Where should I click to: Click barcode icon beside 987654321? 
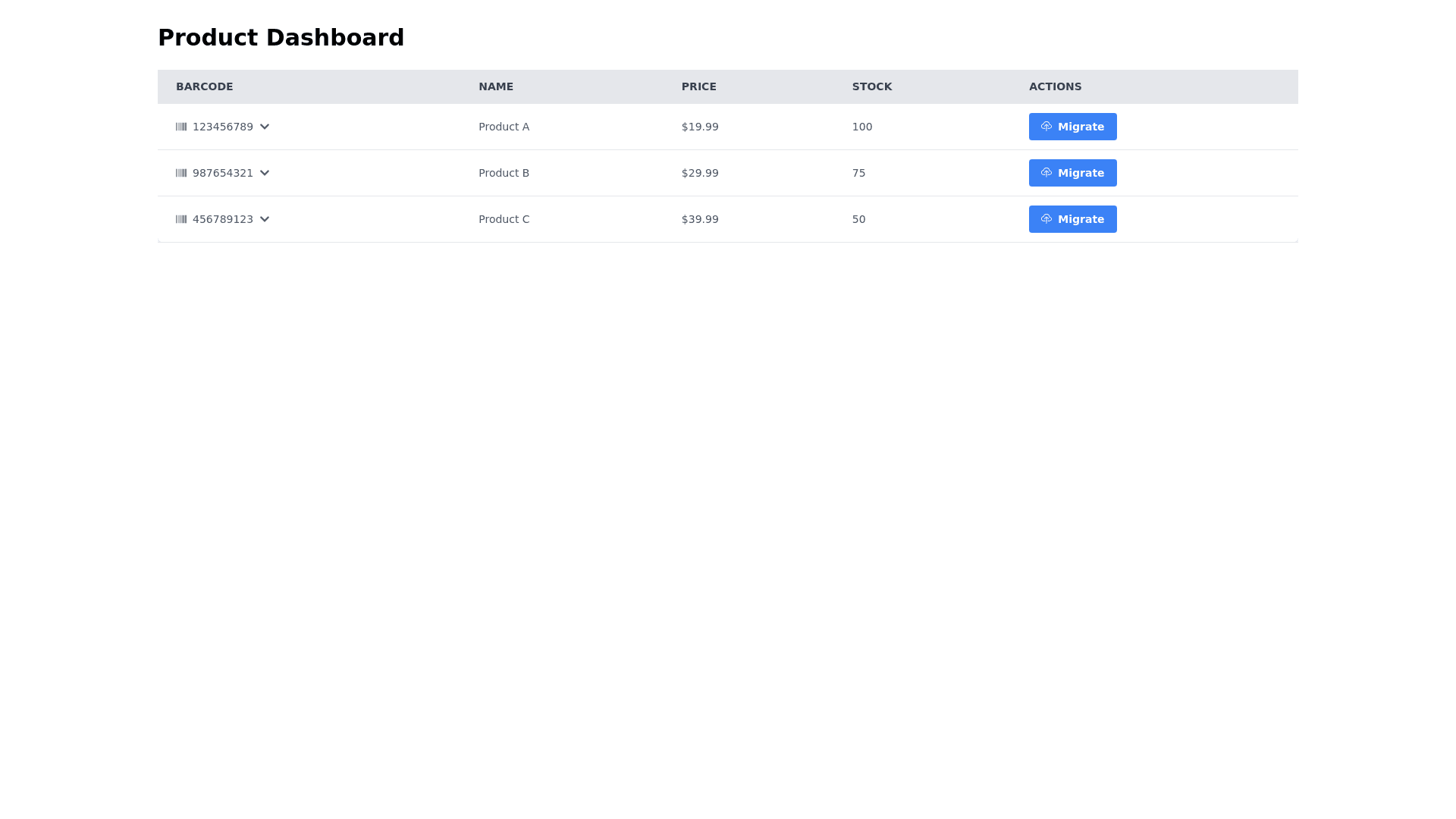181,173
